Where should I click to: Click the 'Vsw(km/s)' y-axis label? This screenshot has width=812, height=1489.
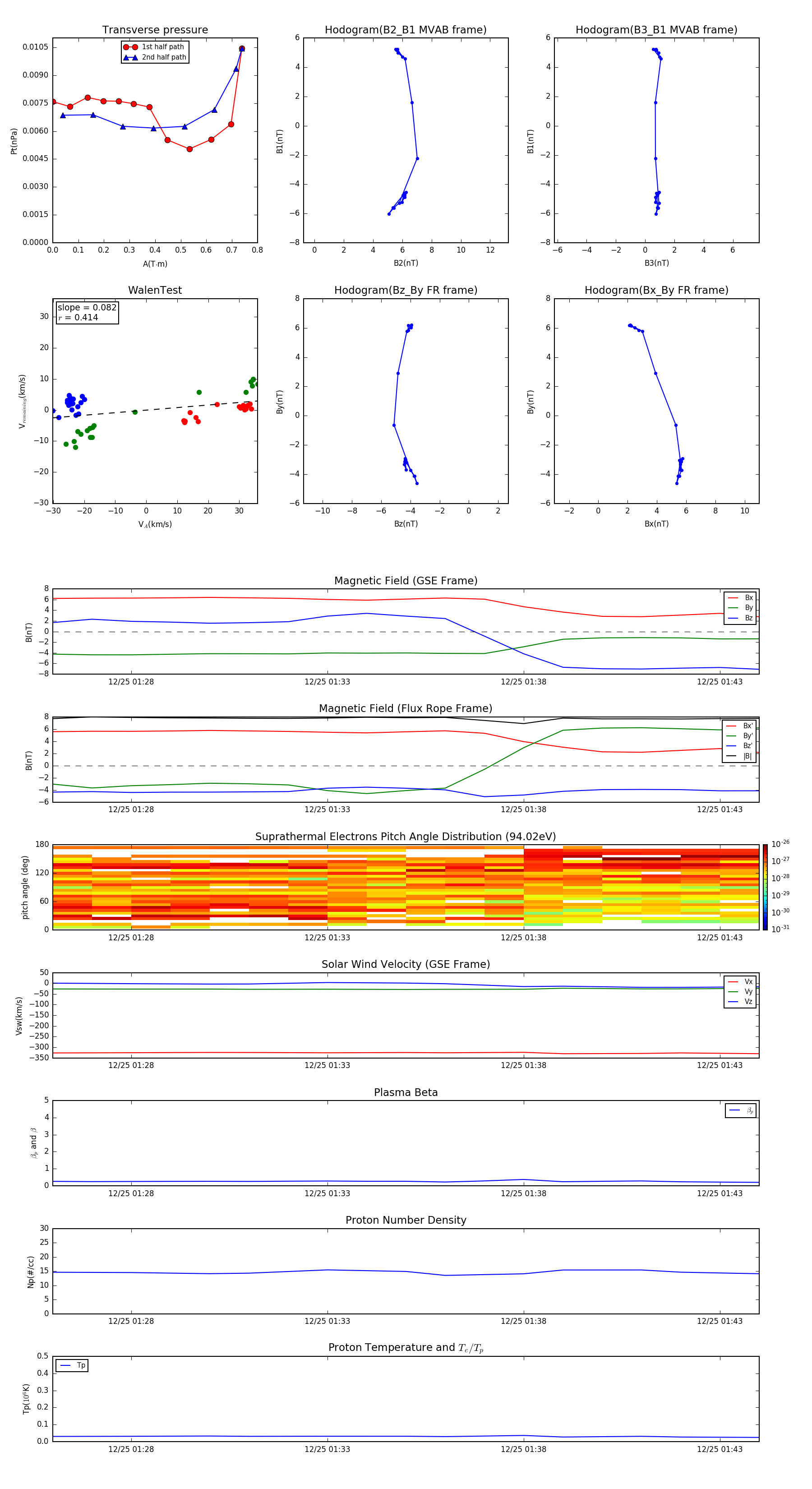click(x=19, y=1016)
